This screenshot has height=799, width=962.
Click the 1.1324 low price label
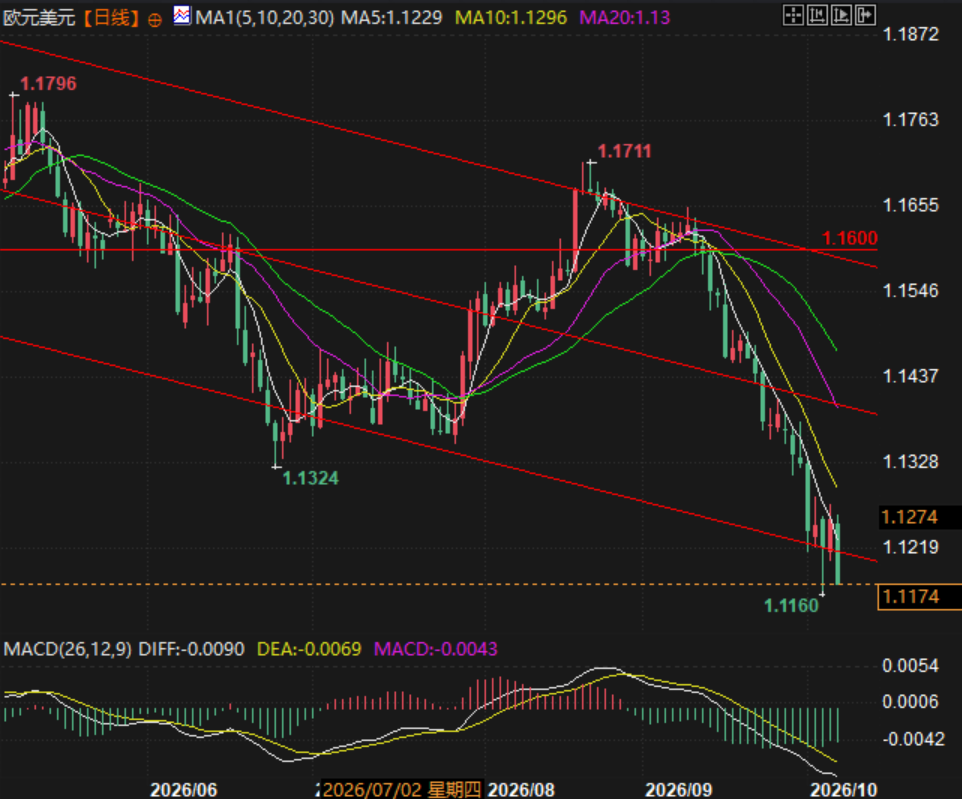[310, 478]
